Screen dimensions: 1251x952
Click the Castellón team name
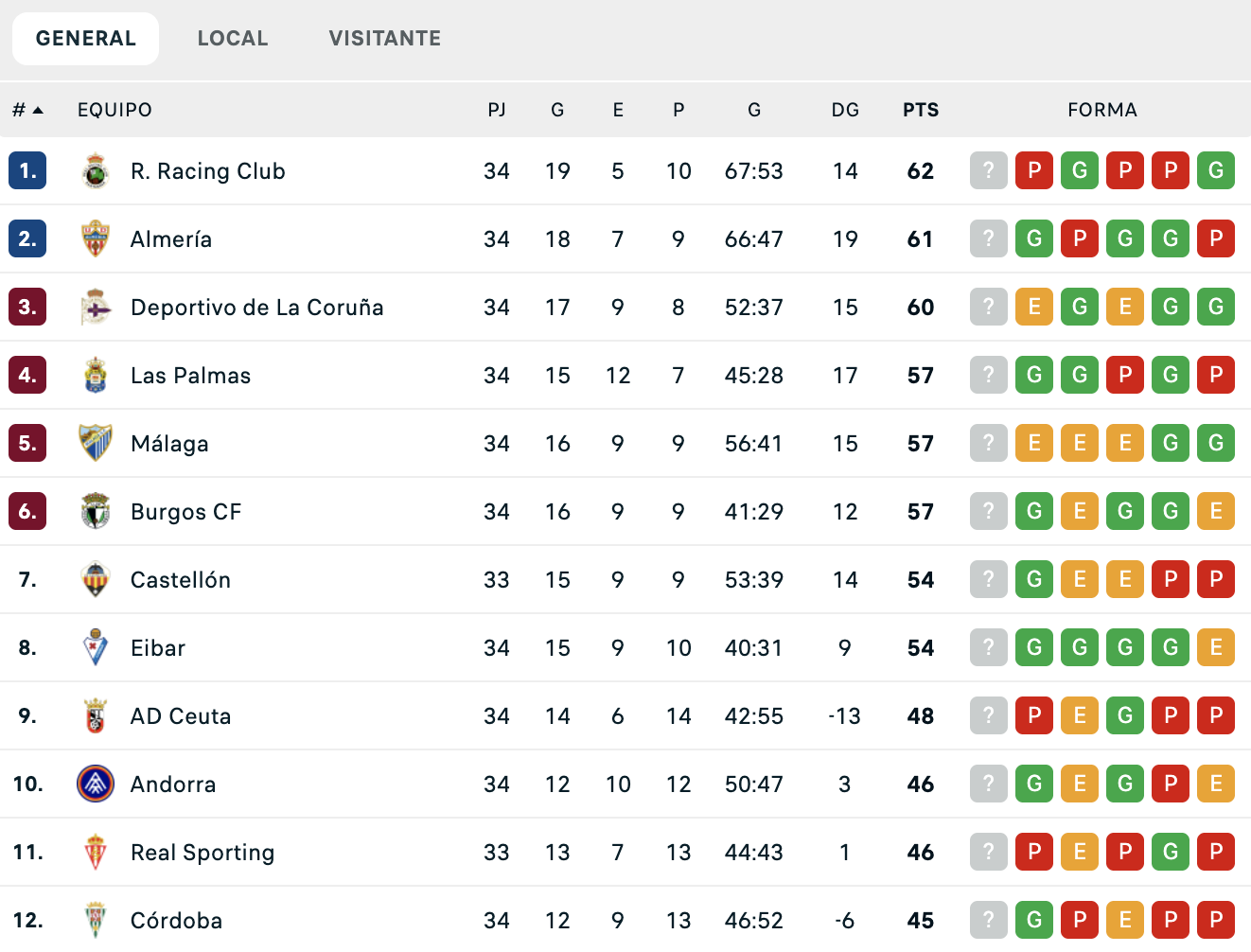181,579
